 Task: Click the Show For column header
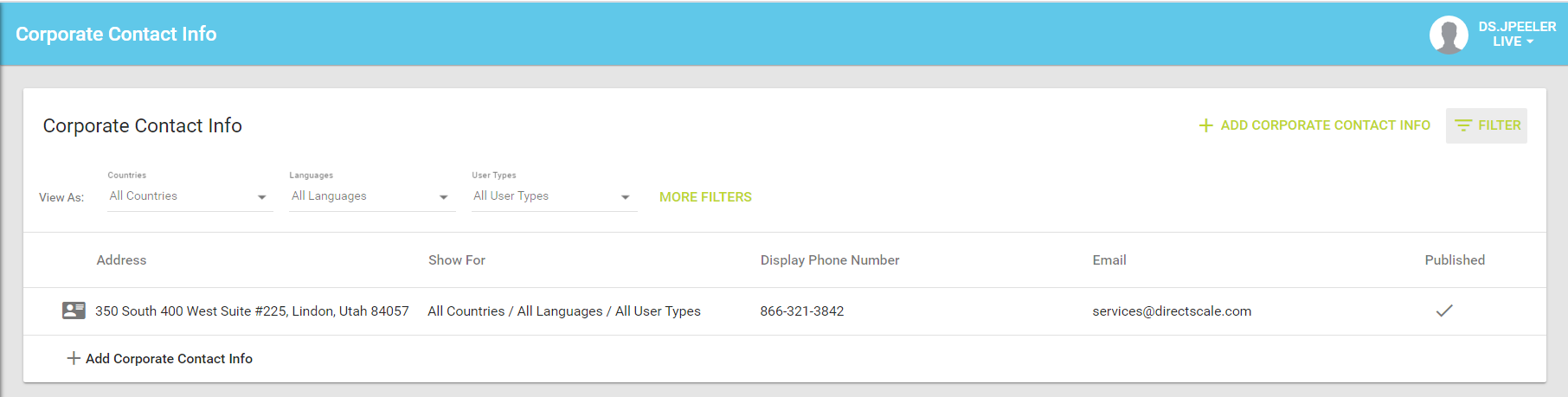(456, 260)
